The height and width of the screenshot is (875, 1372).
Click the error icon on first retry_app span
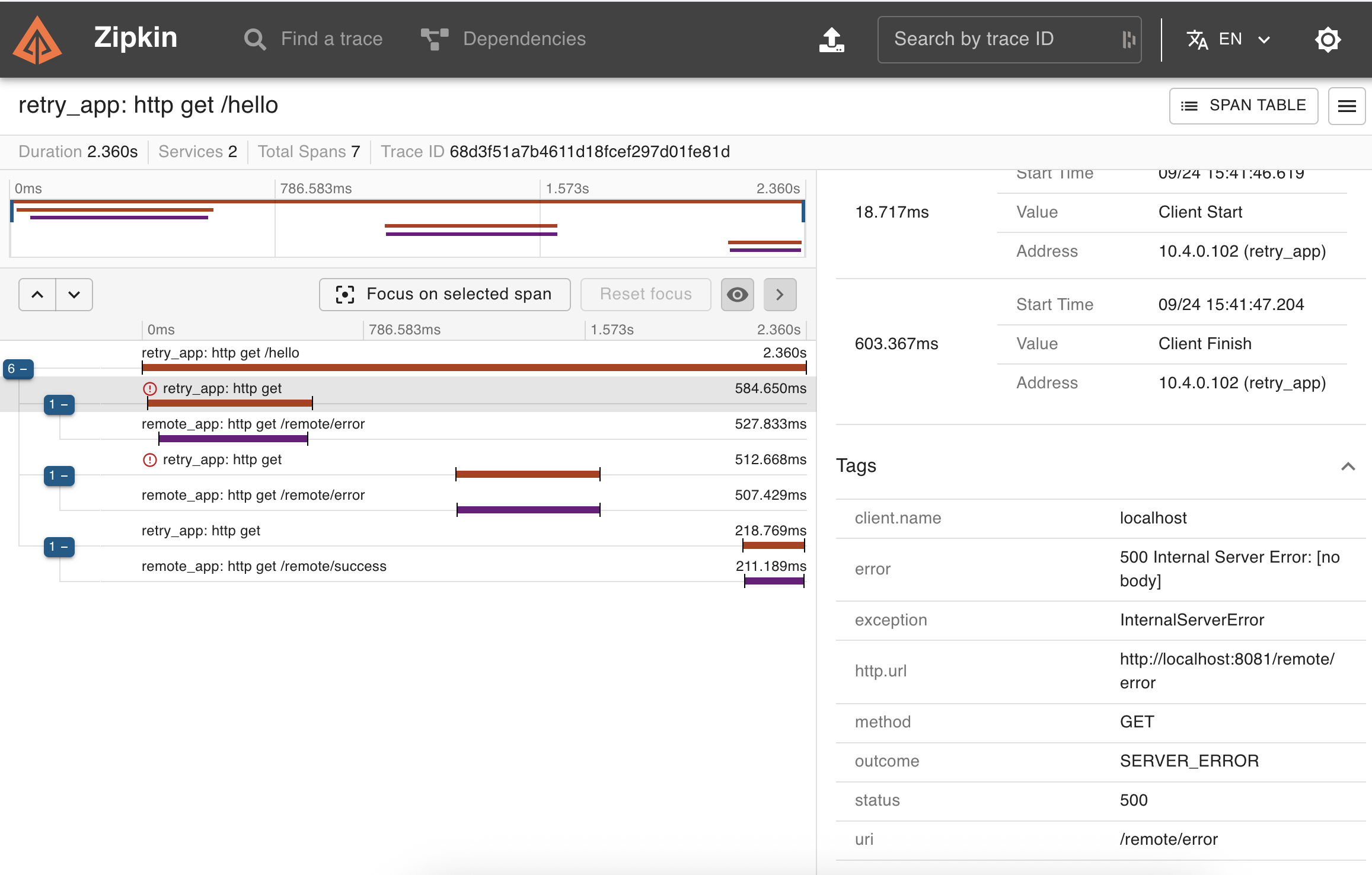coord(150,389)
